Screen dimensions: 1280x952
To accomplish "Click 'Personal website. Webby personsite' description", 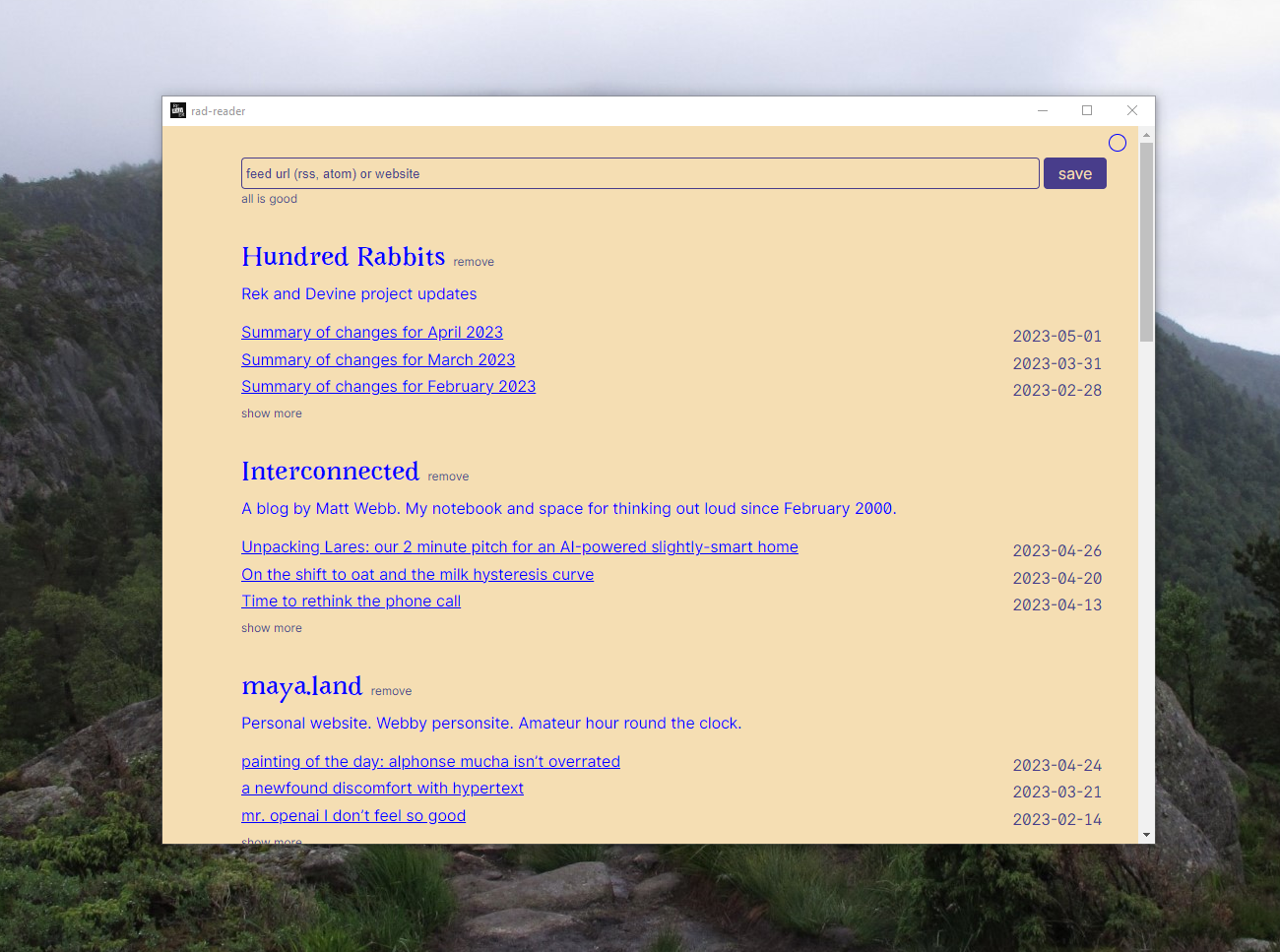I will click(x=491, y=724).
